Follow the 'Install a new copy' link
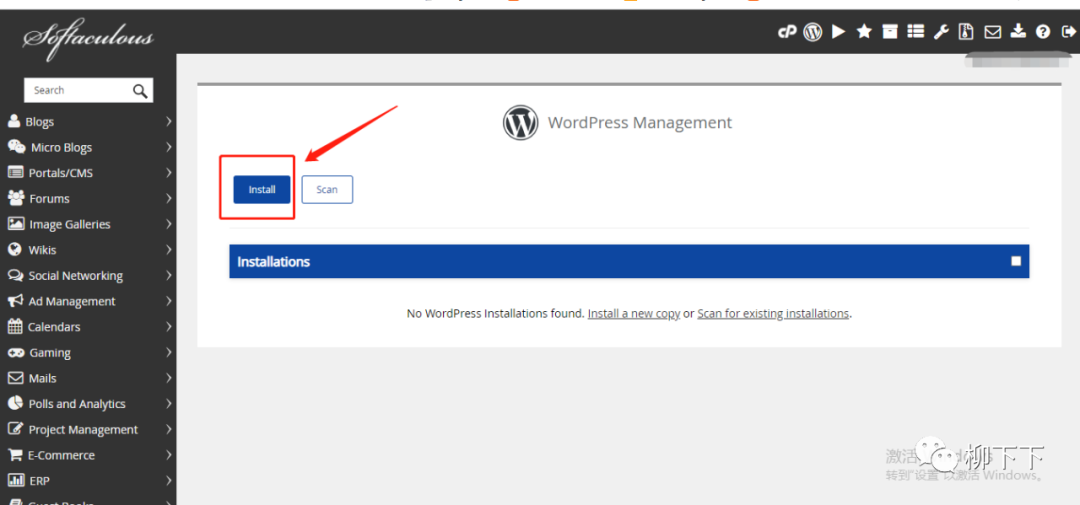 pos(633,314)
